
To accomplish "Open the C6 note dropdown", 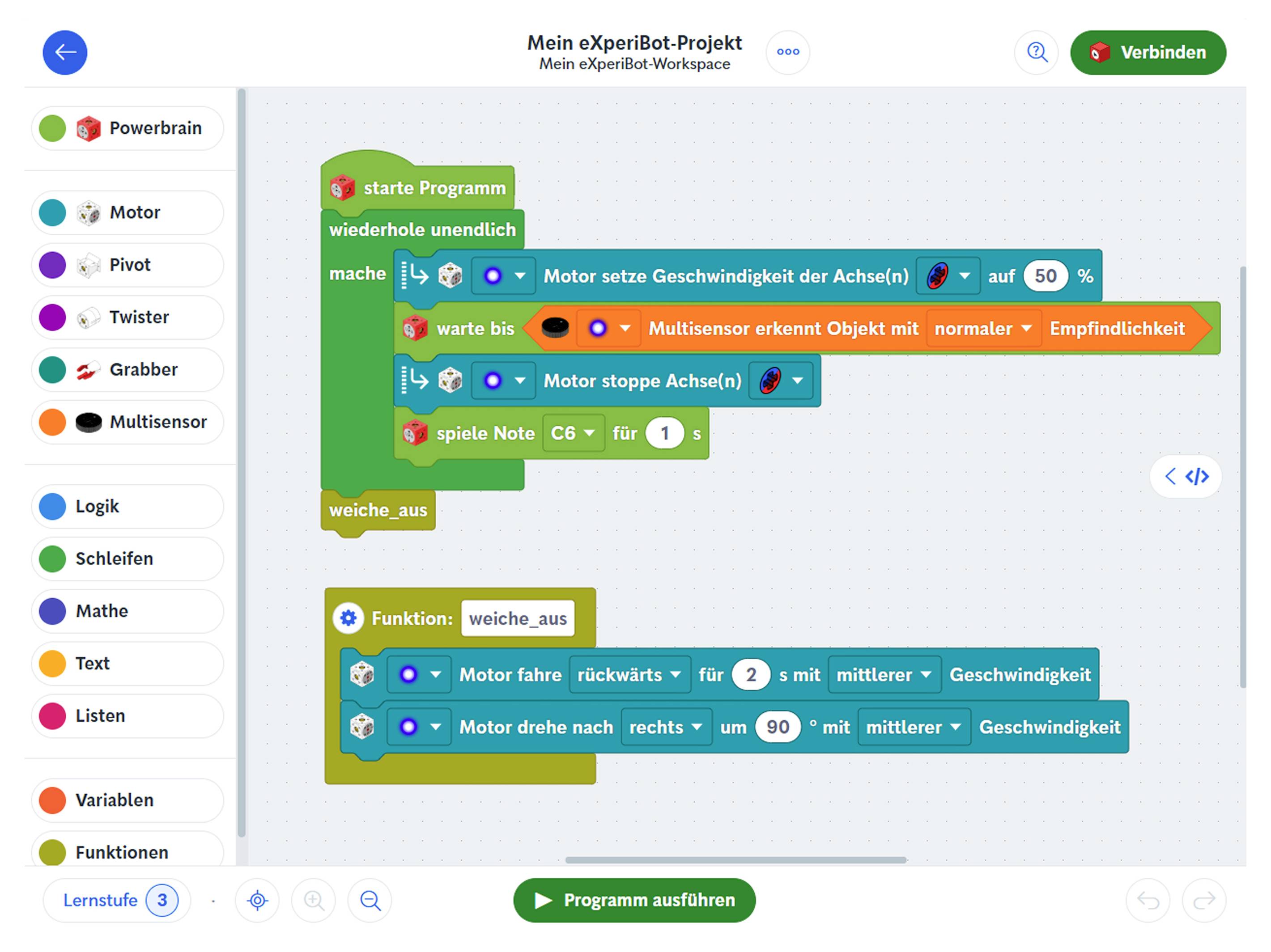I will pos(573,433).
